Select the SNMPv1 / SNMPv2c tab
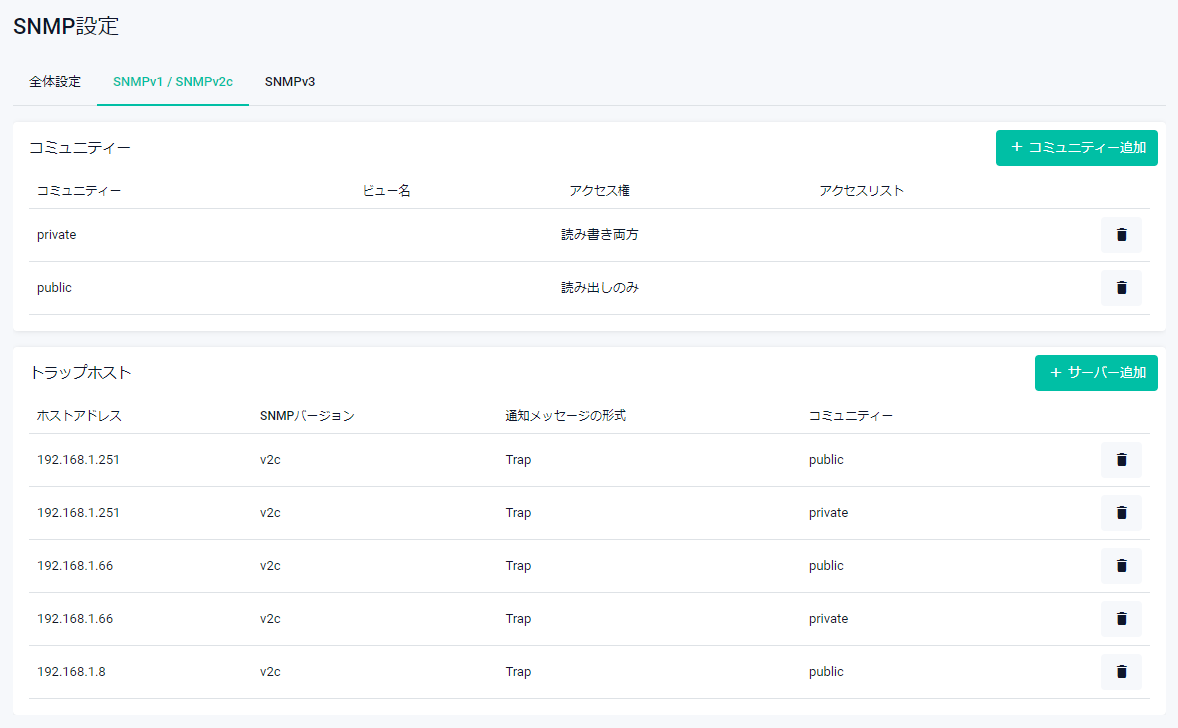The image size is (1178, 728). pyautogui.click(x=173, y=82)
